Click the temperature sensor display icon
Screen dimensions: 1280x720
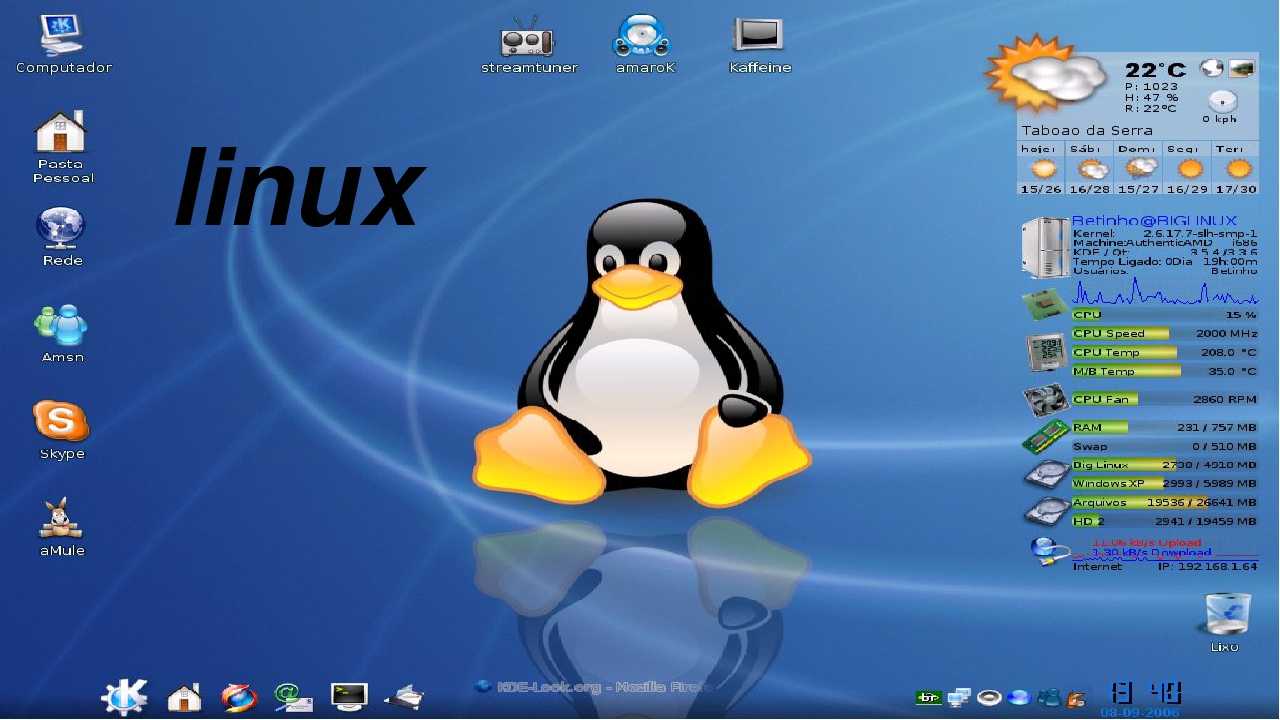1046,353
